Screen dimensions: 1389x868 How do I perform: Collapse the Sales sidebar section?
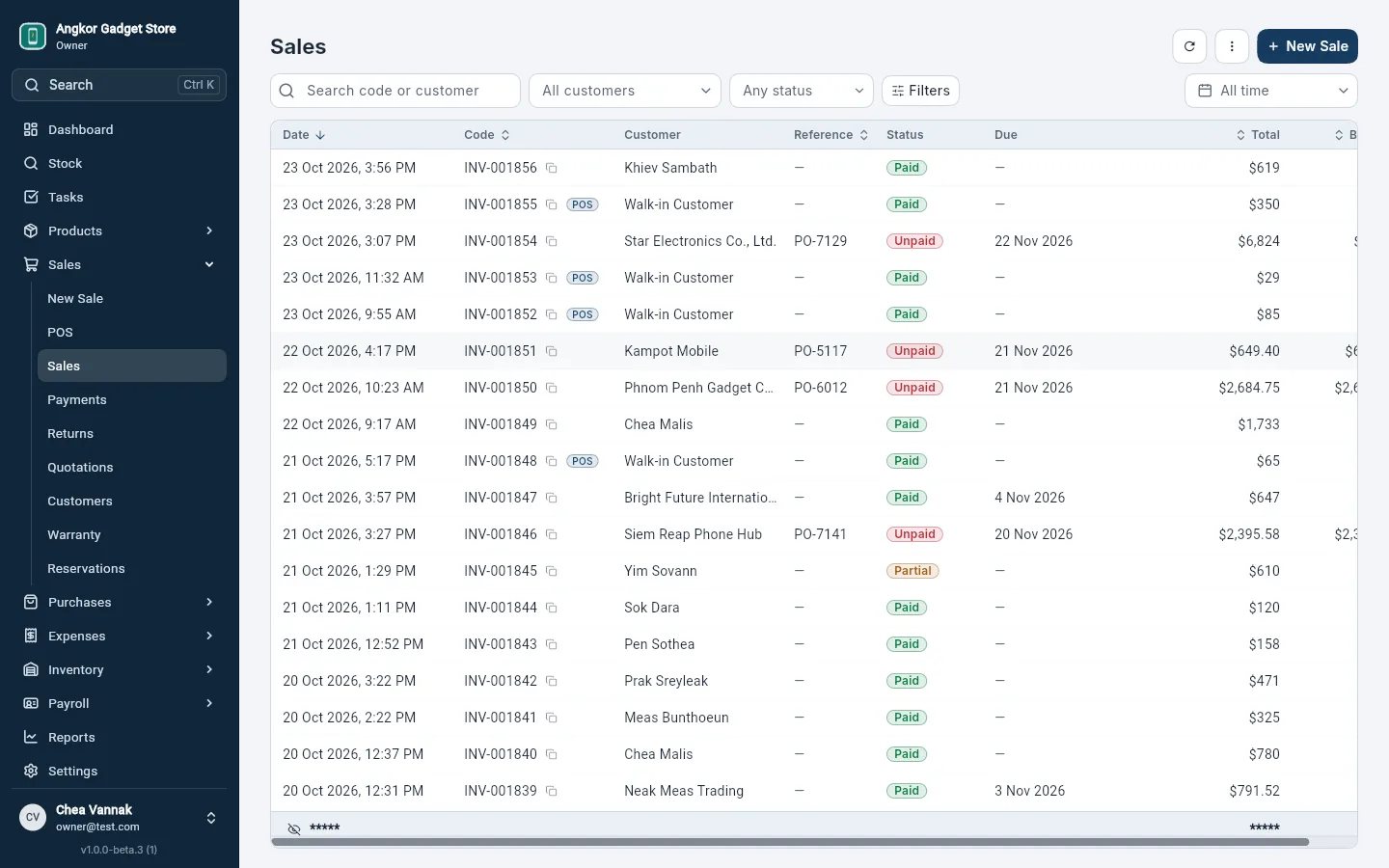click(x=120, y=264)
